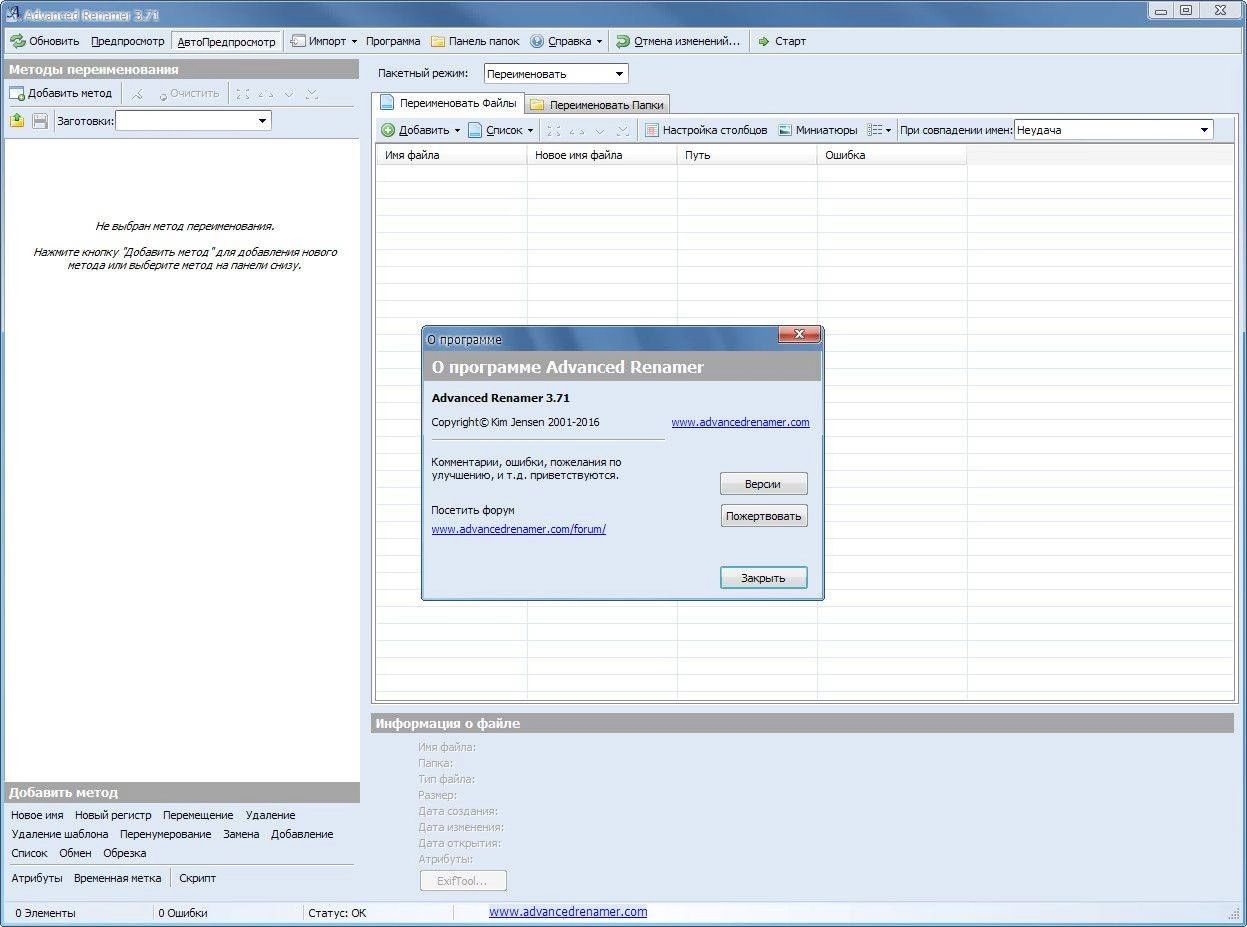1247x927 pixels.
Task: Expand the Список dropdown arrow
Action: (x=530, y=130)
